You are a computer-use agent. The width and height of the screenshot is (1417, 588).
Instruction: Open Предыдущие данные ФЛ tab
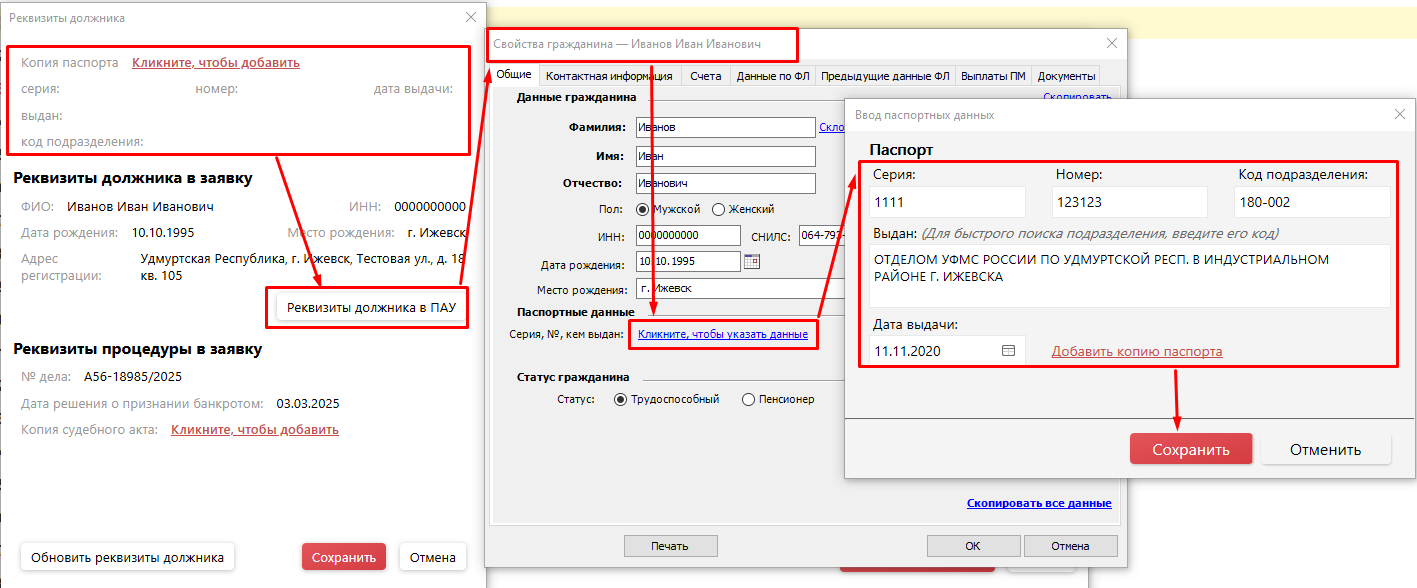pos(885,76)
